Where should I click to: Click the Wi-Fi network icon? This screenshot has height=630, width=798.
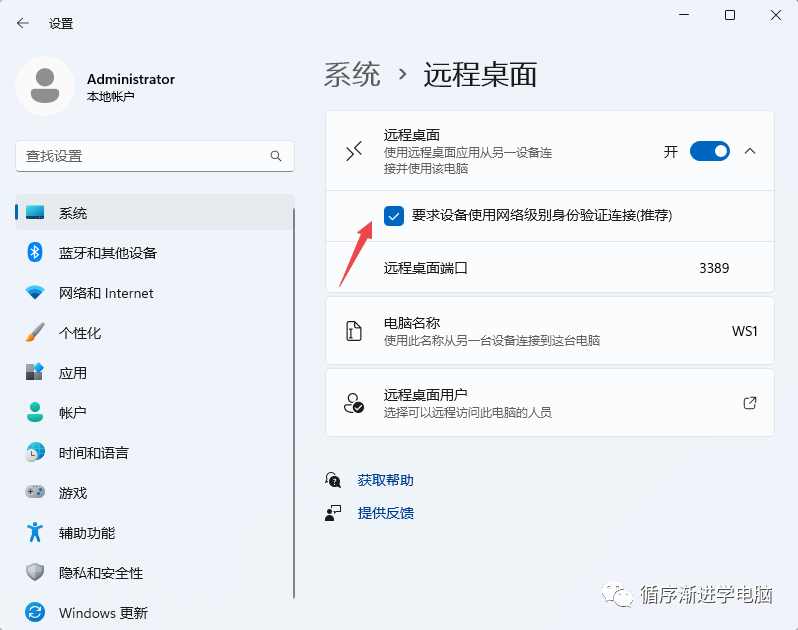tap(35, 292)
